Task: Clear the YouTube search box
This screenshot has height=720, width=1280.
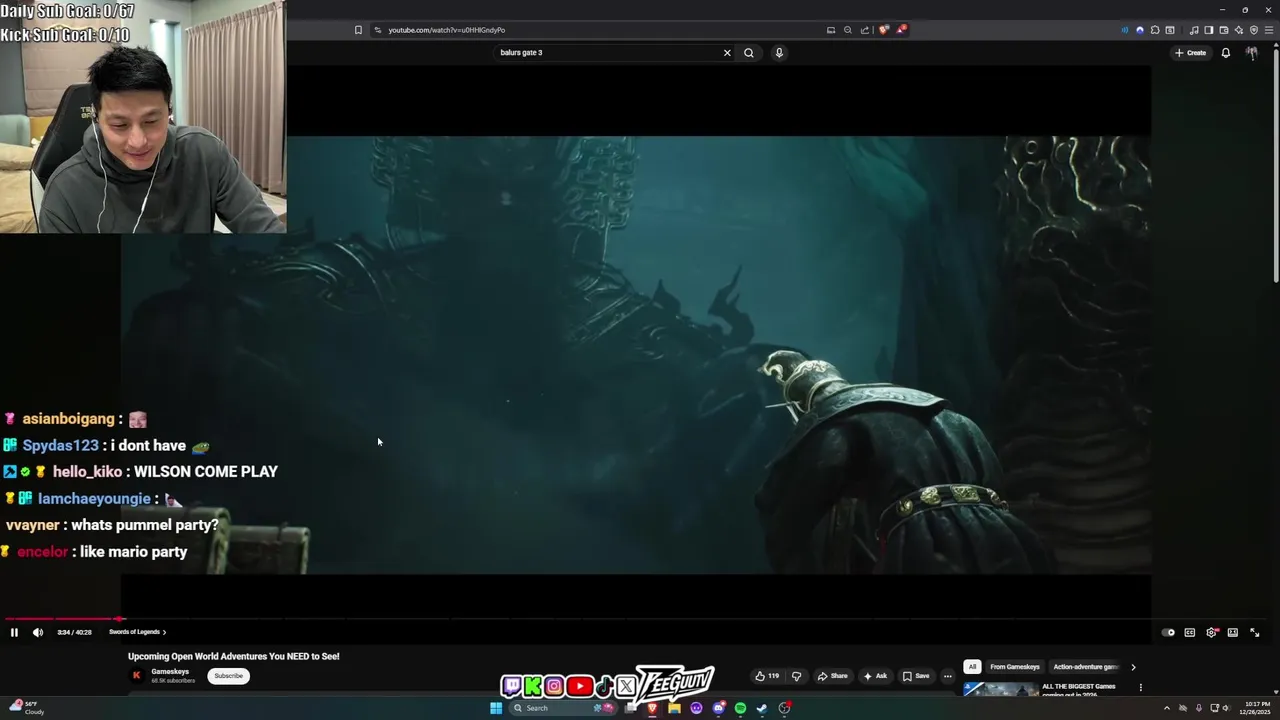Action: tap(727, 53)
